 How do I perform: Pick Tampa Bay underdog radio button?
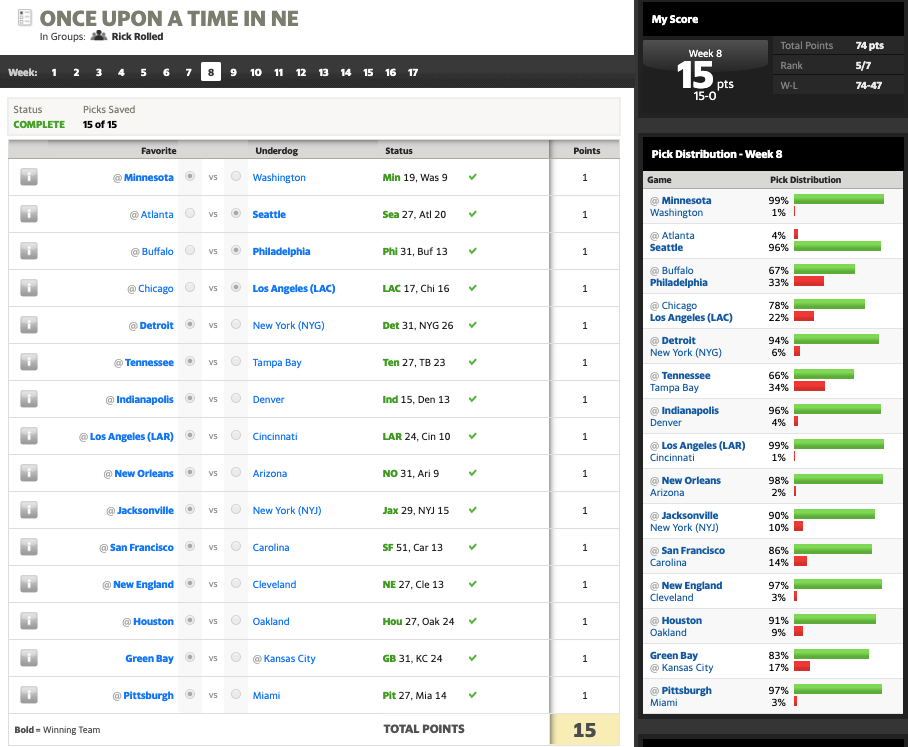[x=236, y=361]
